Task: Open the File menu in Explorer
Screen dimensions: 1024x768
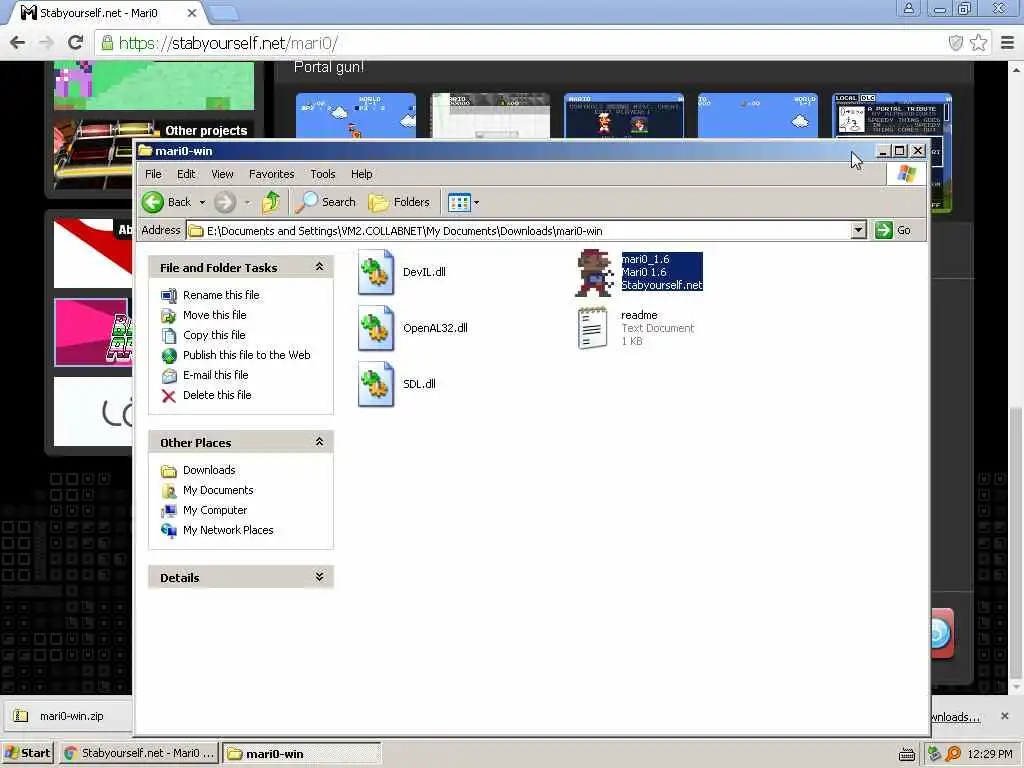Action: coord(153,174)
